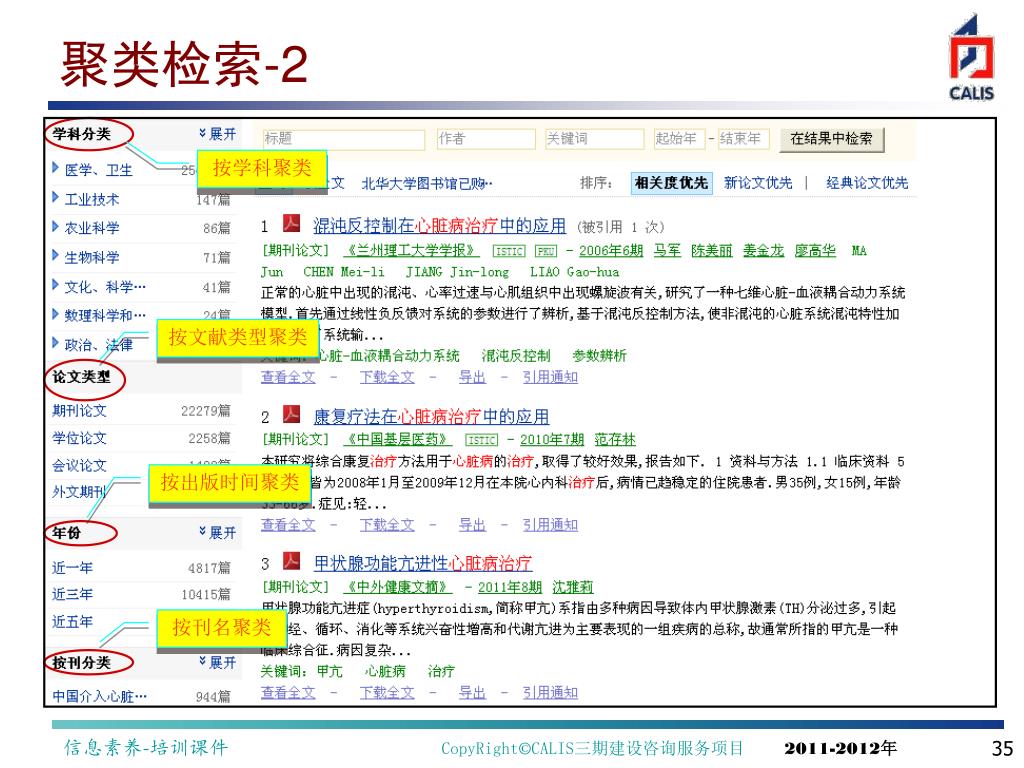1024x768 pixels.
Task: Filter by 近一年
Action: (72, 568)
